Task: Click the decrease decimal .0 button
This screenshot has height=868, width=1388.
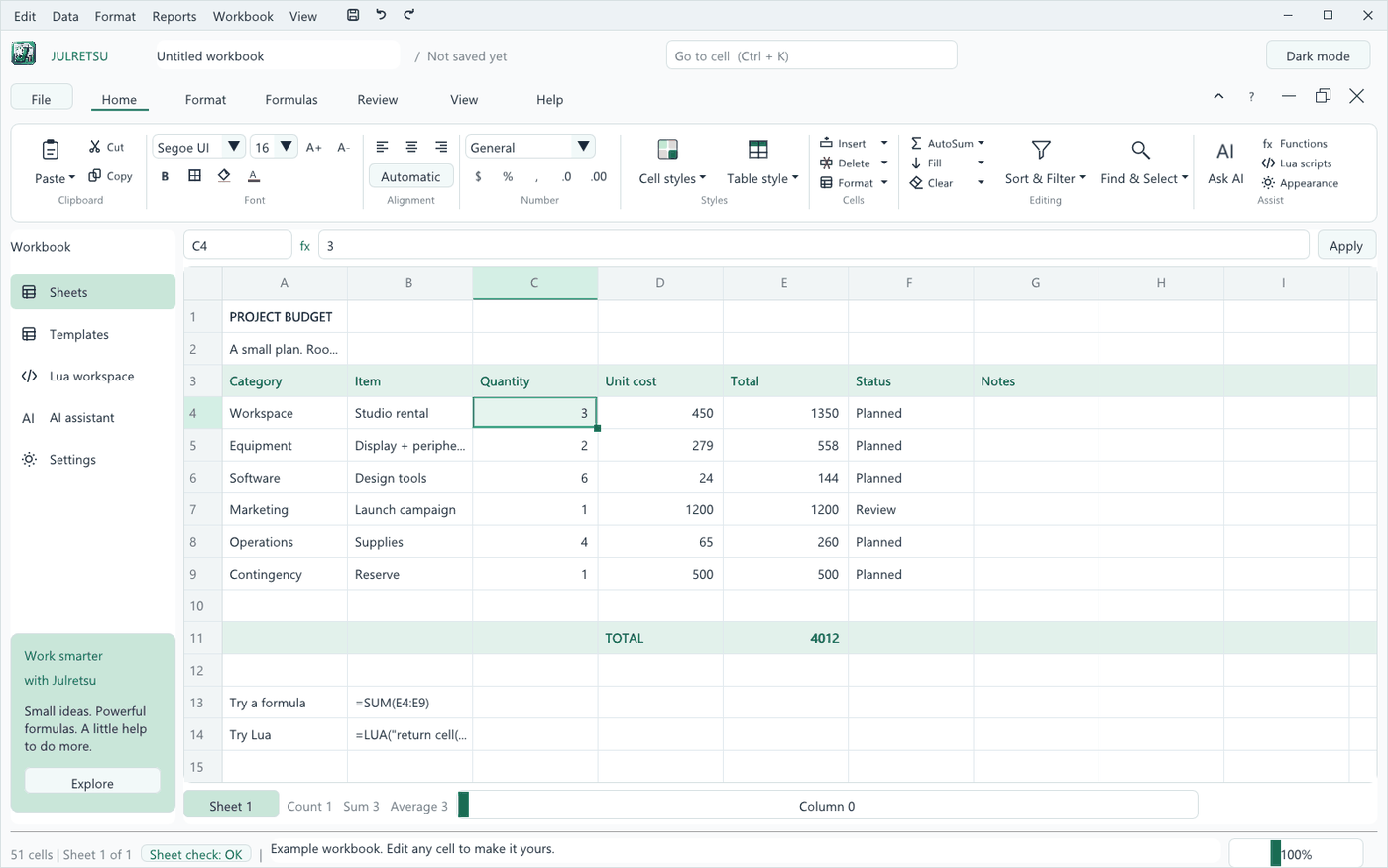Action: (x=566, y=176)
